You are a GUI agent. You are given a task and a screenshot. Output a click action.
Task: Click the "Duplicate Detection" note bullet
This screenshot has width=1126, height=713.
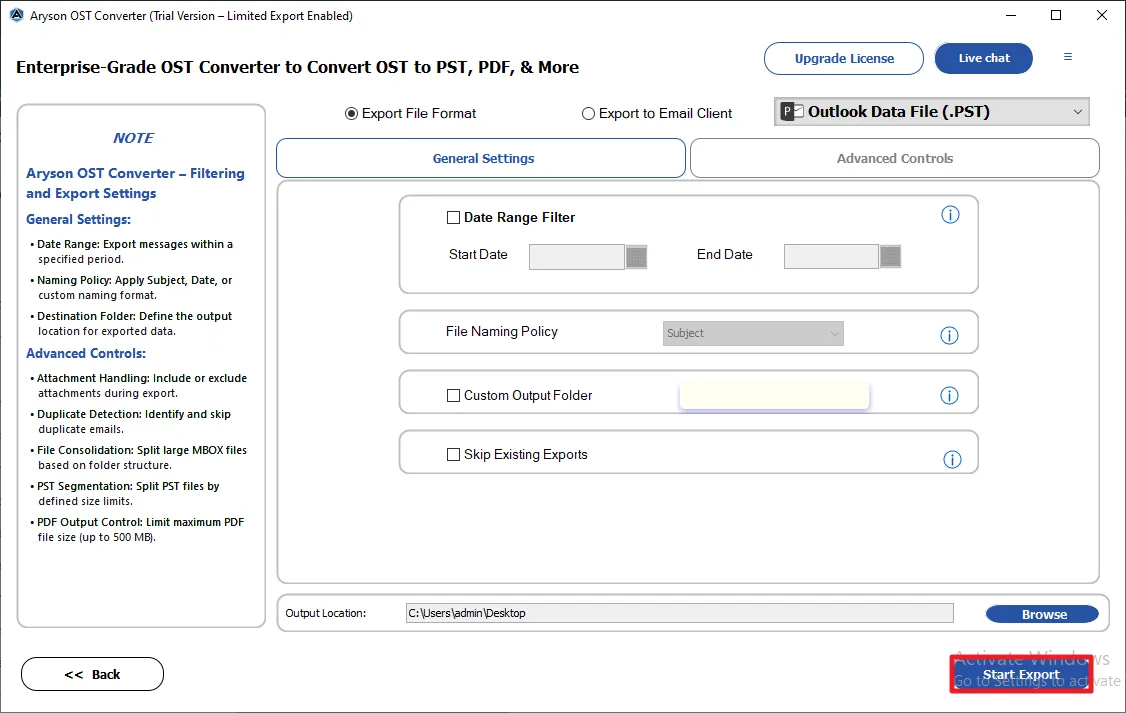(131, 421)
